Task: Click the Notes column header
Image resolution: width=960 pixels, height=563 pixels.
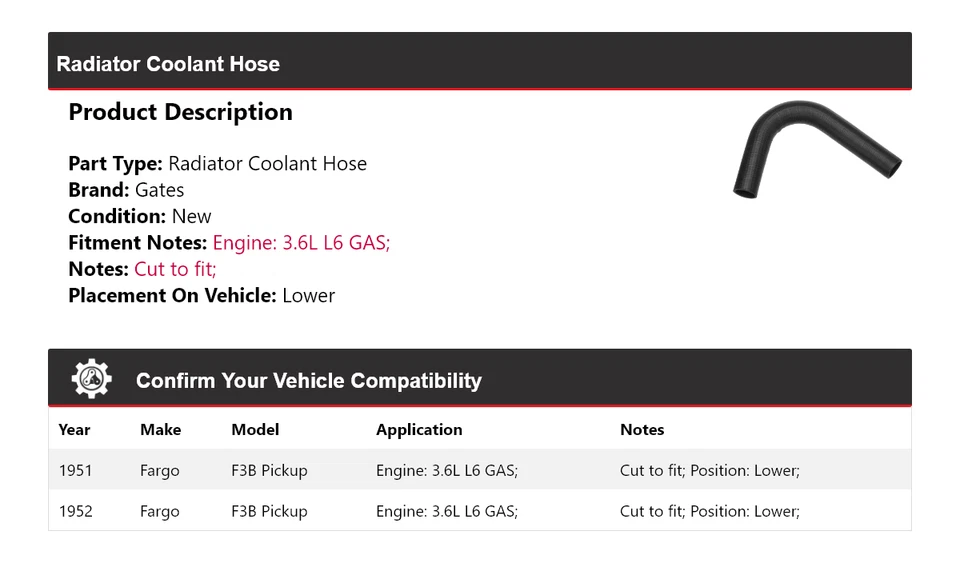Action: point(642,430)
